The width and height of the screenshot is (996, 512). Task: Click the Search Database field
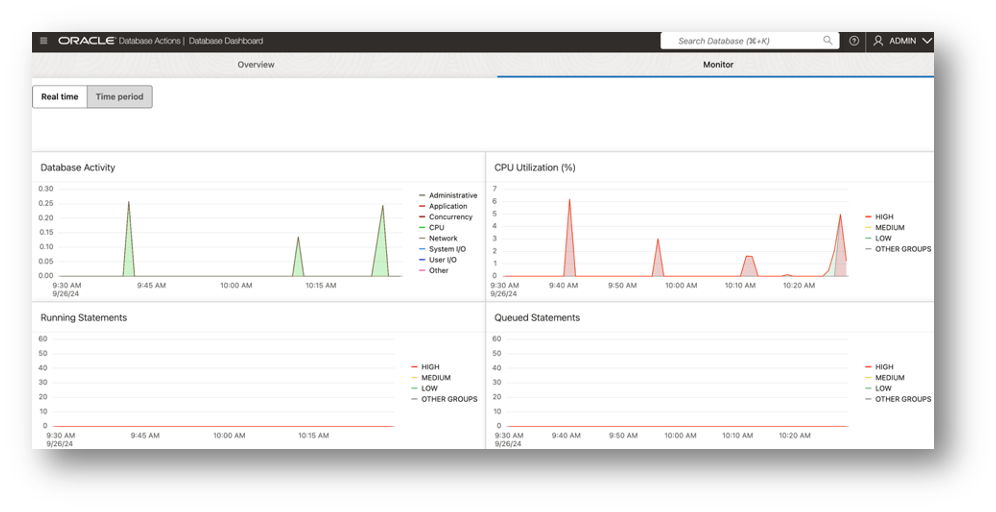tap(750, 41)
